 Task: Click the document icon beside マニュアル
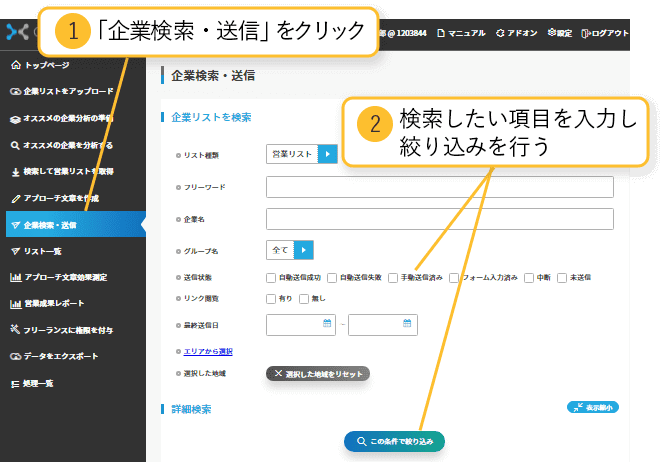coord(441,33)
